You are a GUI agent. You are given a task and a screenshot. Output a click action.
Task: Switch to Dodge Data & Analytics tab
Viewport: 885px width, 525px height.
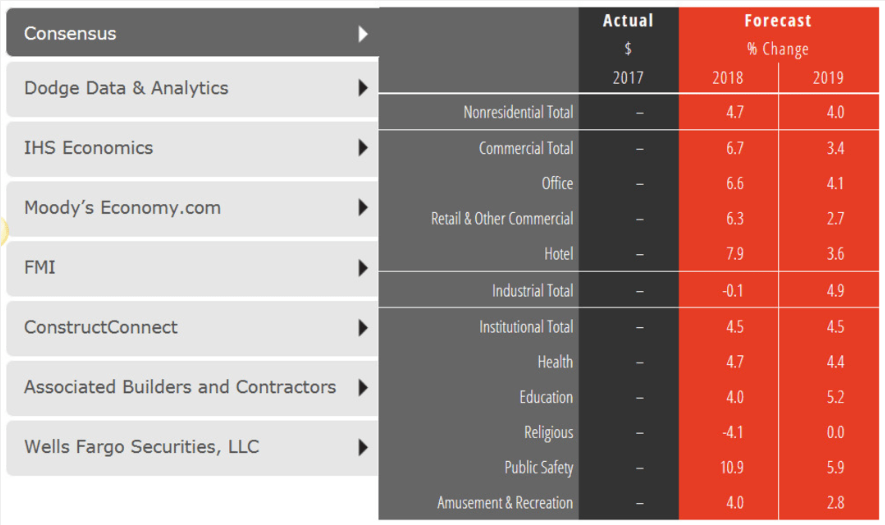click(126, 88)
